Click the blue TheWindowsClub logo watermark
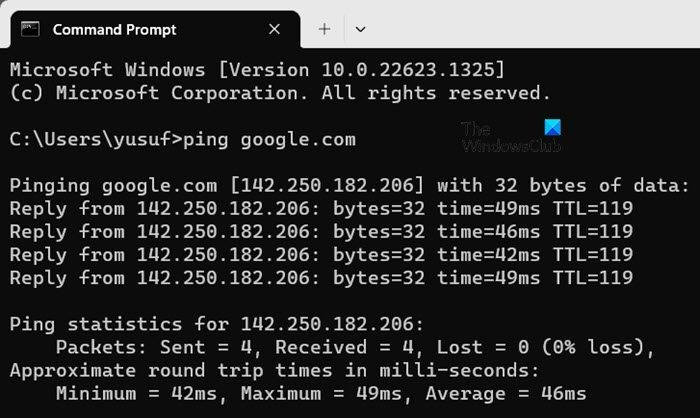The image size is (700, 418). click(x=551, y=129)
